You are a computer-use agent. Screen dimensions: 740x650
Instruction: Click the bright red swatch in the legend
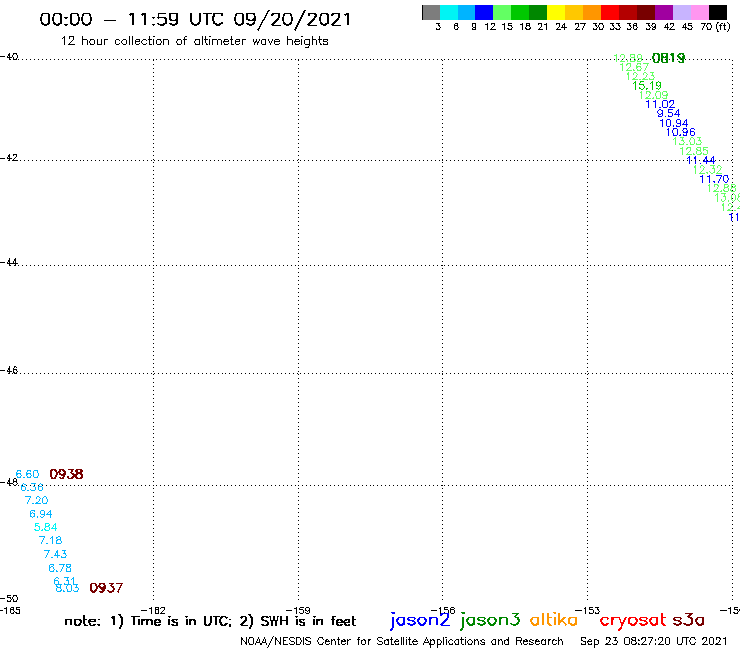pos(610,12)
